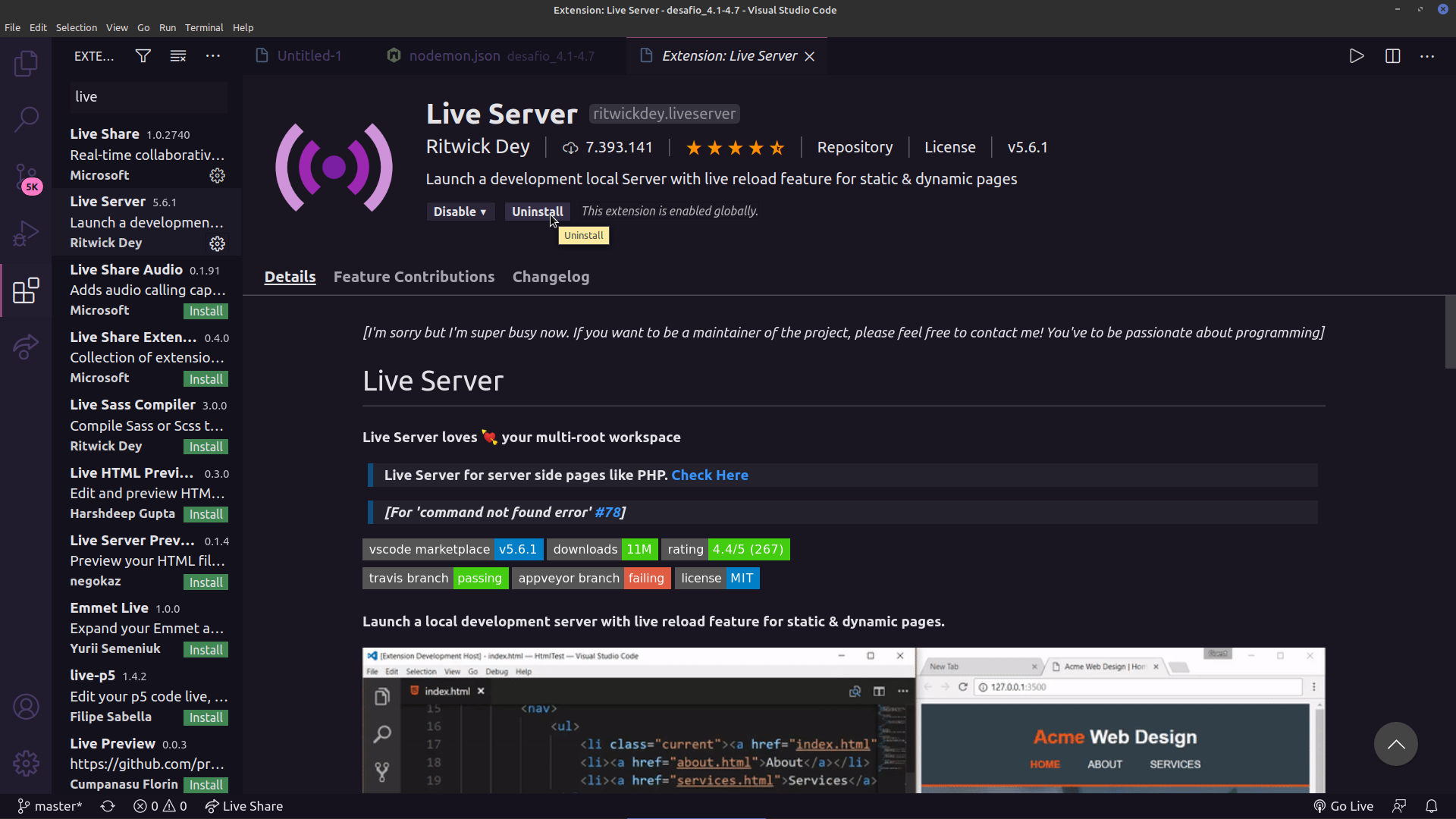Click the five-star rating
The image size is (1456, 819).
(x=734, y=148)
